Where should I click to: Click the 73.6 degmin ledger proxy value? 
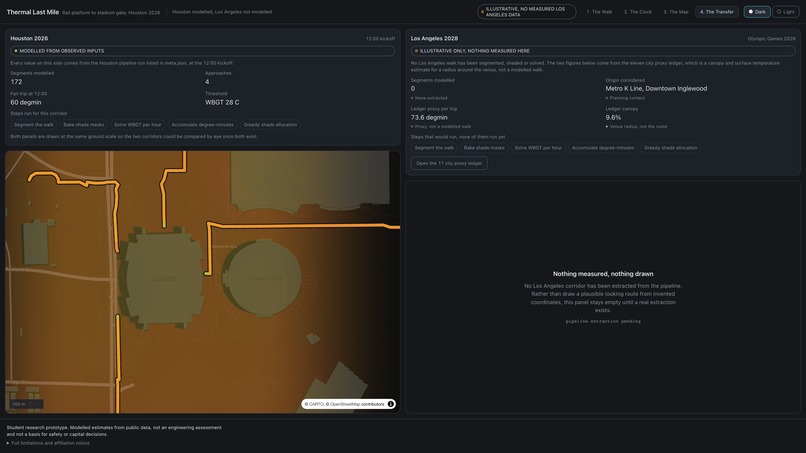[x=429, y=118]
